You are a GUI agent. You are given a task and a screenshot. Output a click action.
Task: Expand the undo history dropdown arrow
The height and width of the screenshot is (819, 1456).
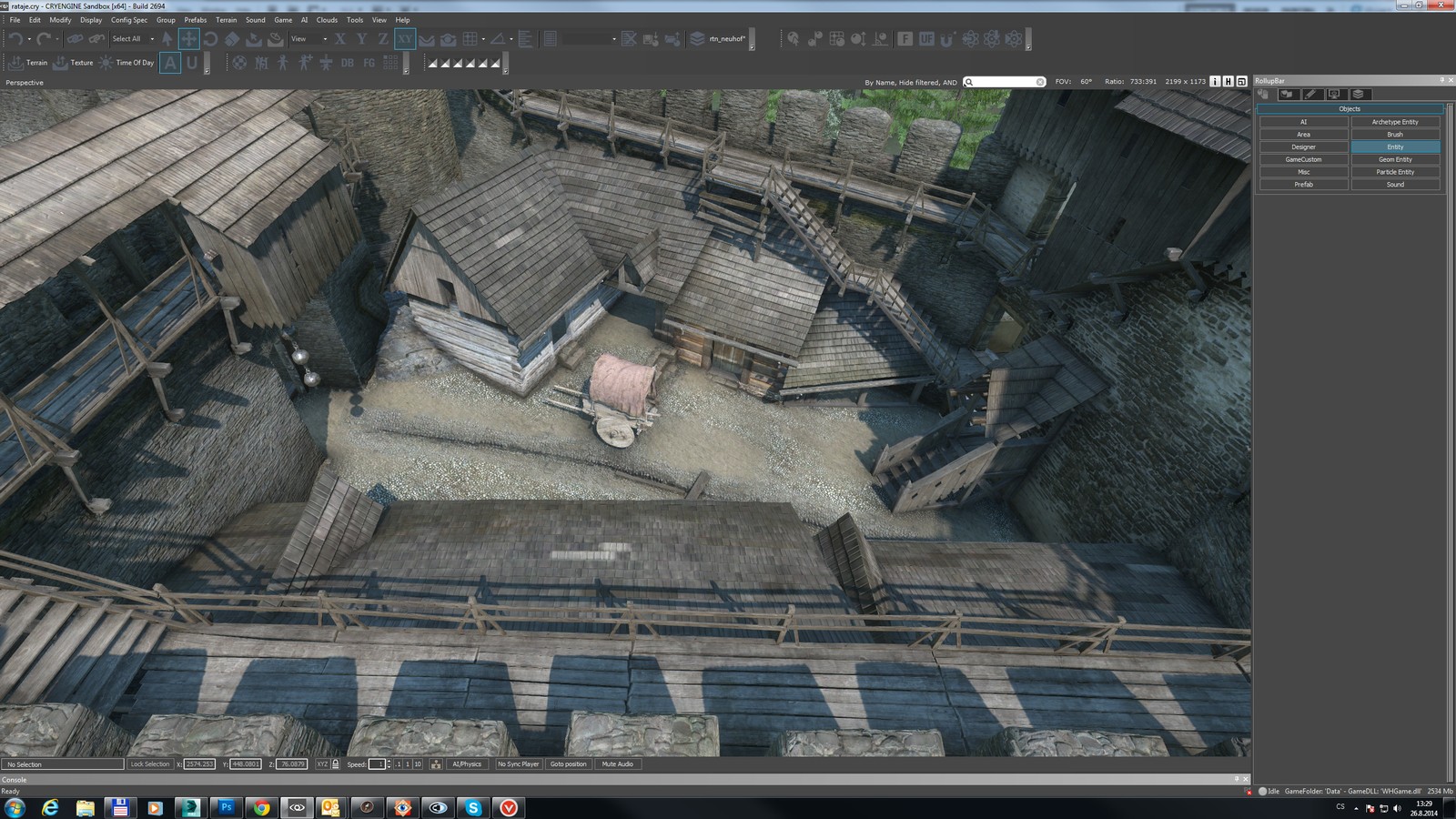pyautogui.click(x=29, y=39)
